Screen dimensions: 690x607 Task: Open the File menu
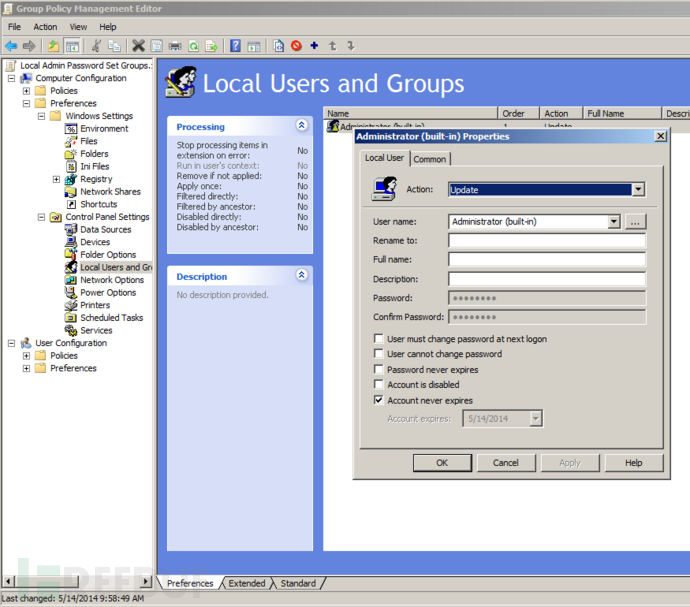point(15,27)
